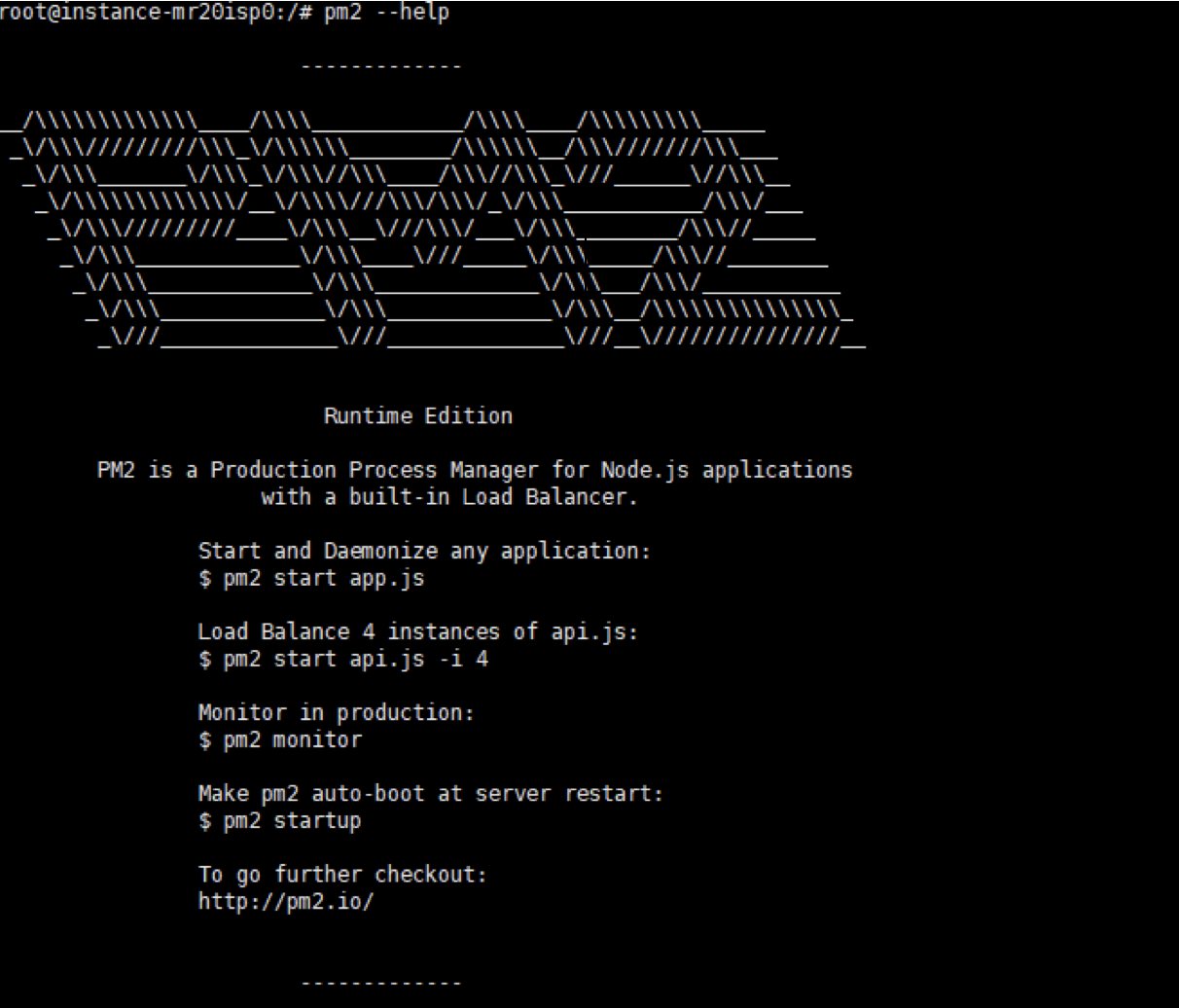1179x1008 pixels.
Task: Click the '$ pm2 start app.js' command
Action: [311, 578]
